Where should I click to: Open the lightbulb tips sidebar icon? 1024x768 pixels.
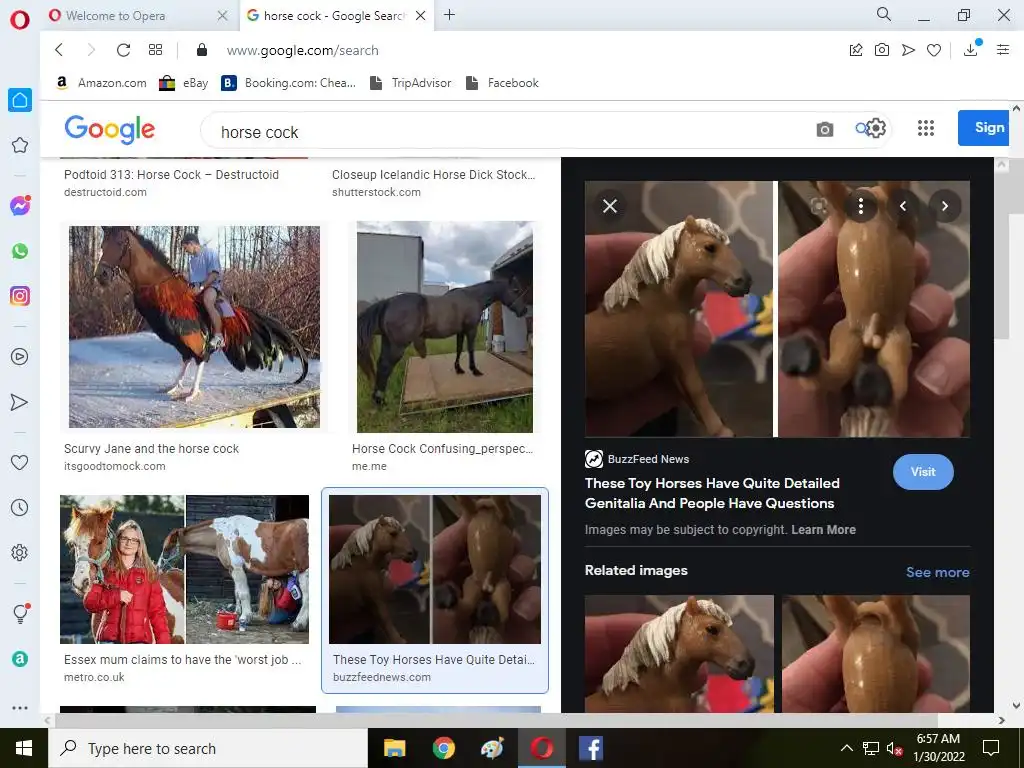20,614
